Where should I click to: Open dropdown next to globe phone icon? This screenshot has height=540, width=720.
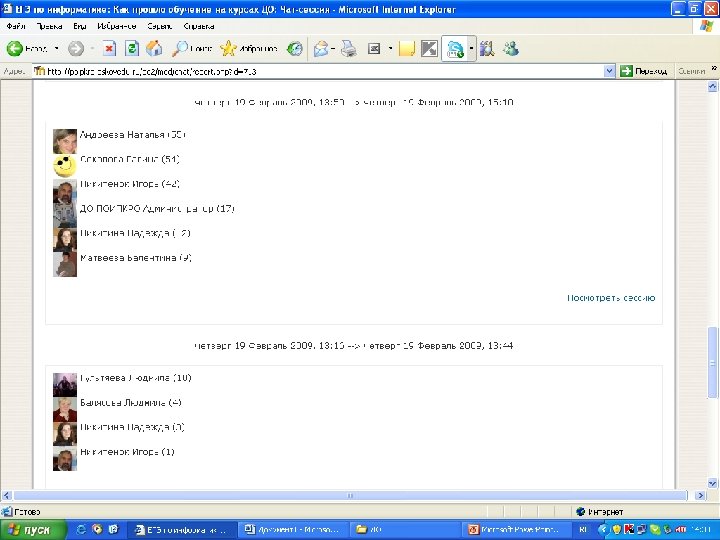click(x=471, y=48)
